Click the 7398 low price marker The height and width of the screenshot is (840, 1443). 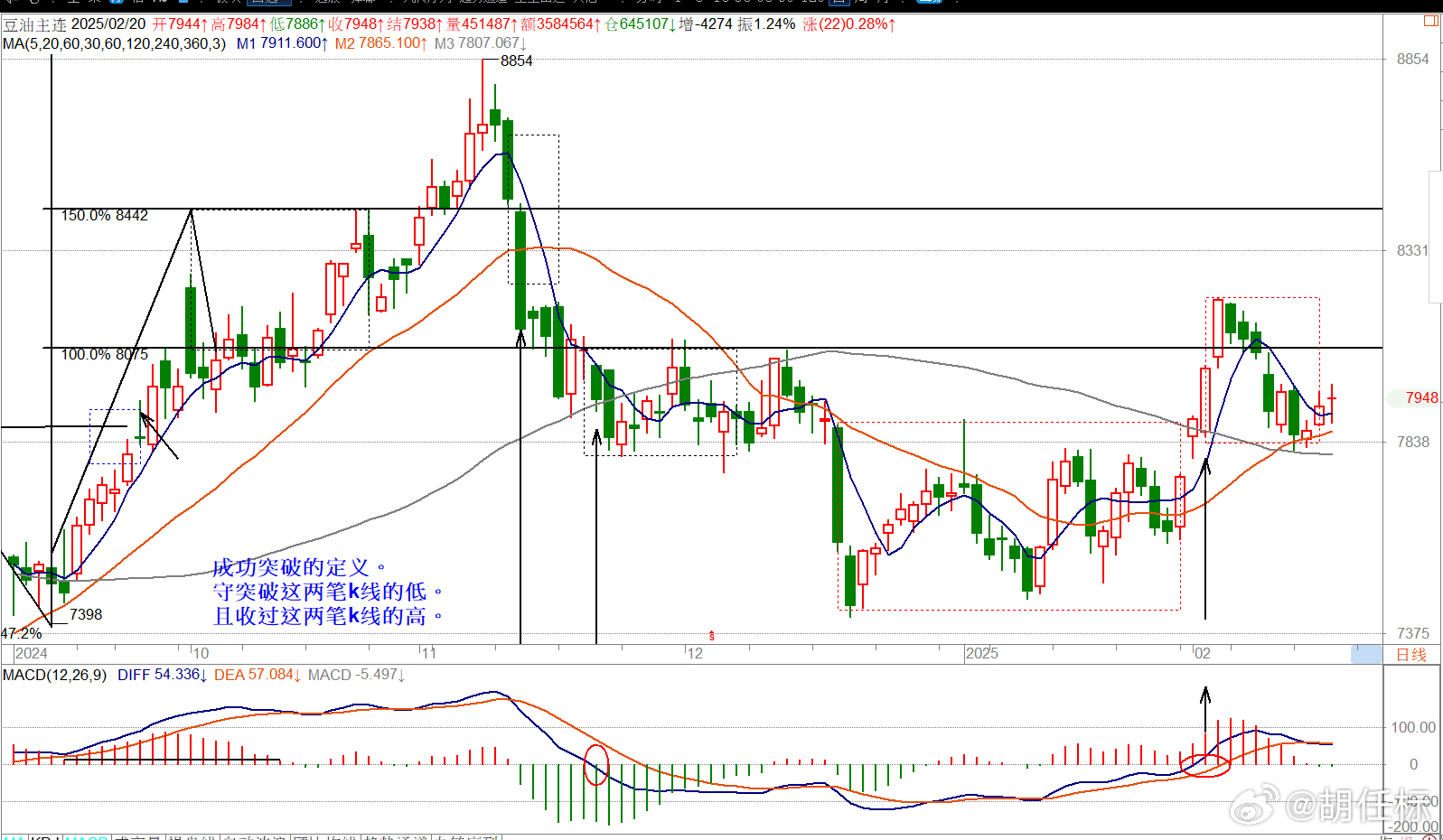point(86,615)
